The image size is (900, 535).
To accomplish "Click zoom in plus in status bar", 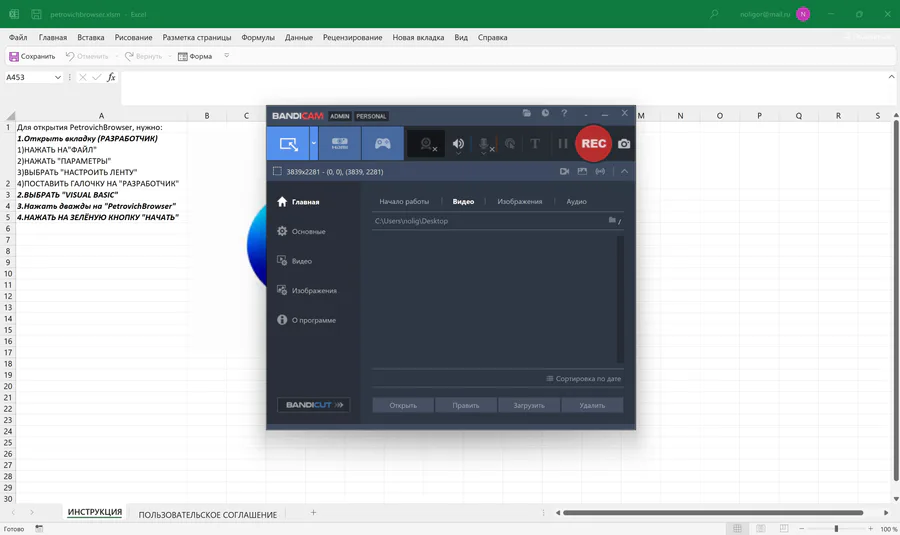I will (x=871, y=529).
